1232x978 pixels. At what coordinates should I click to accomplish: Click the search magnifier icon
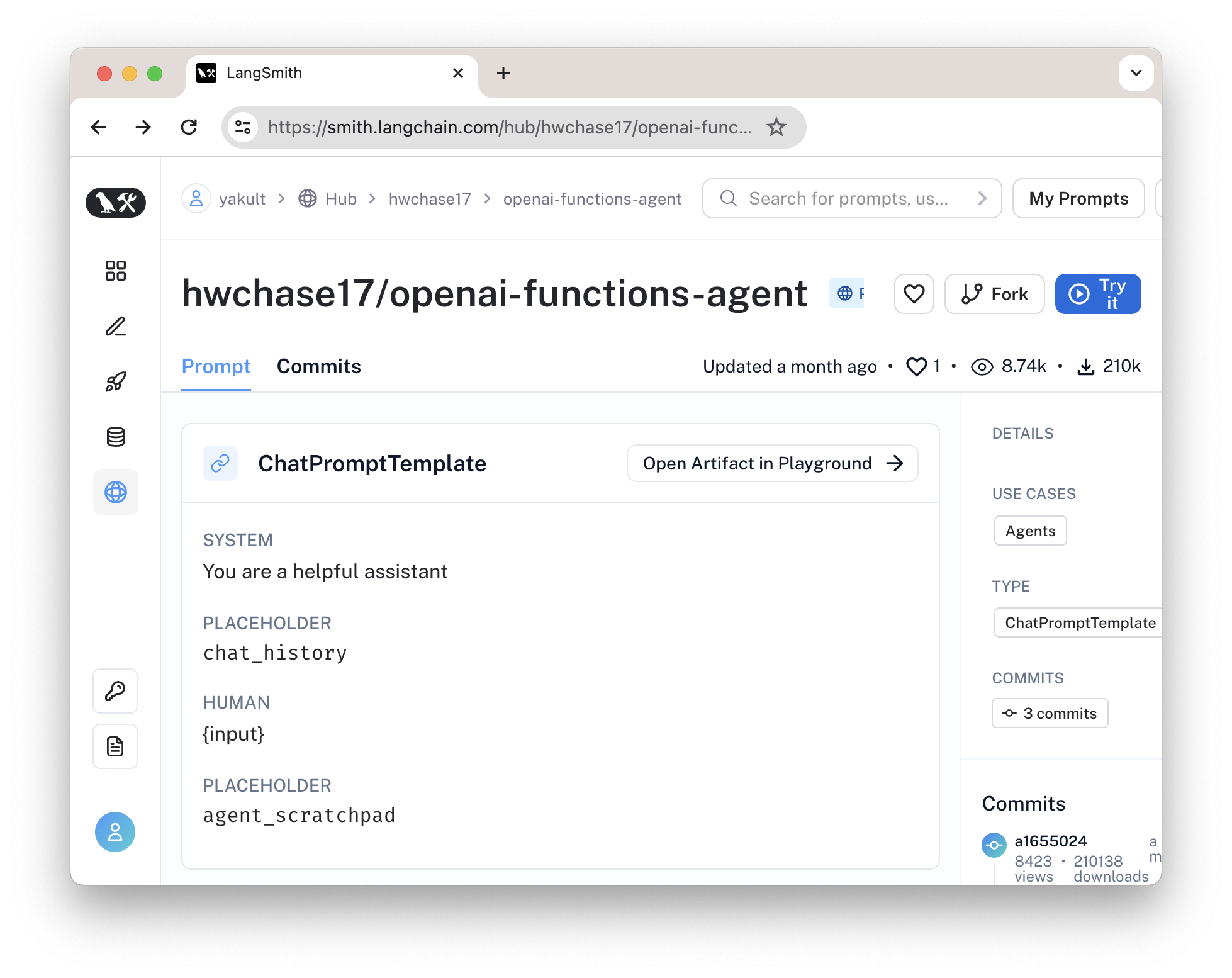pos(728,199)
